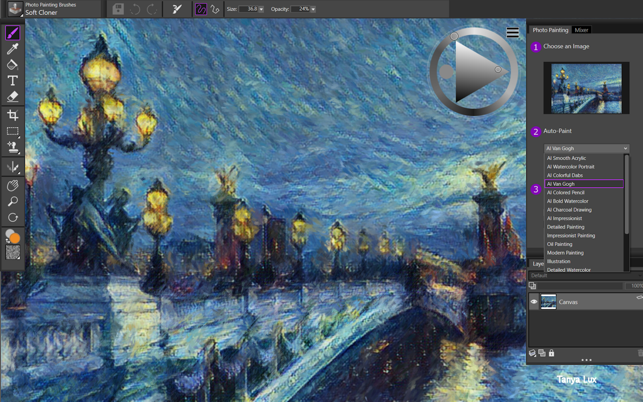Select the Rotate Page tool
Screen dimensions: 643x402
12,217
